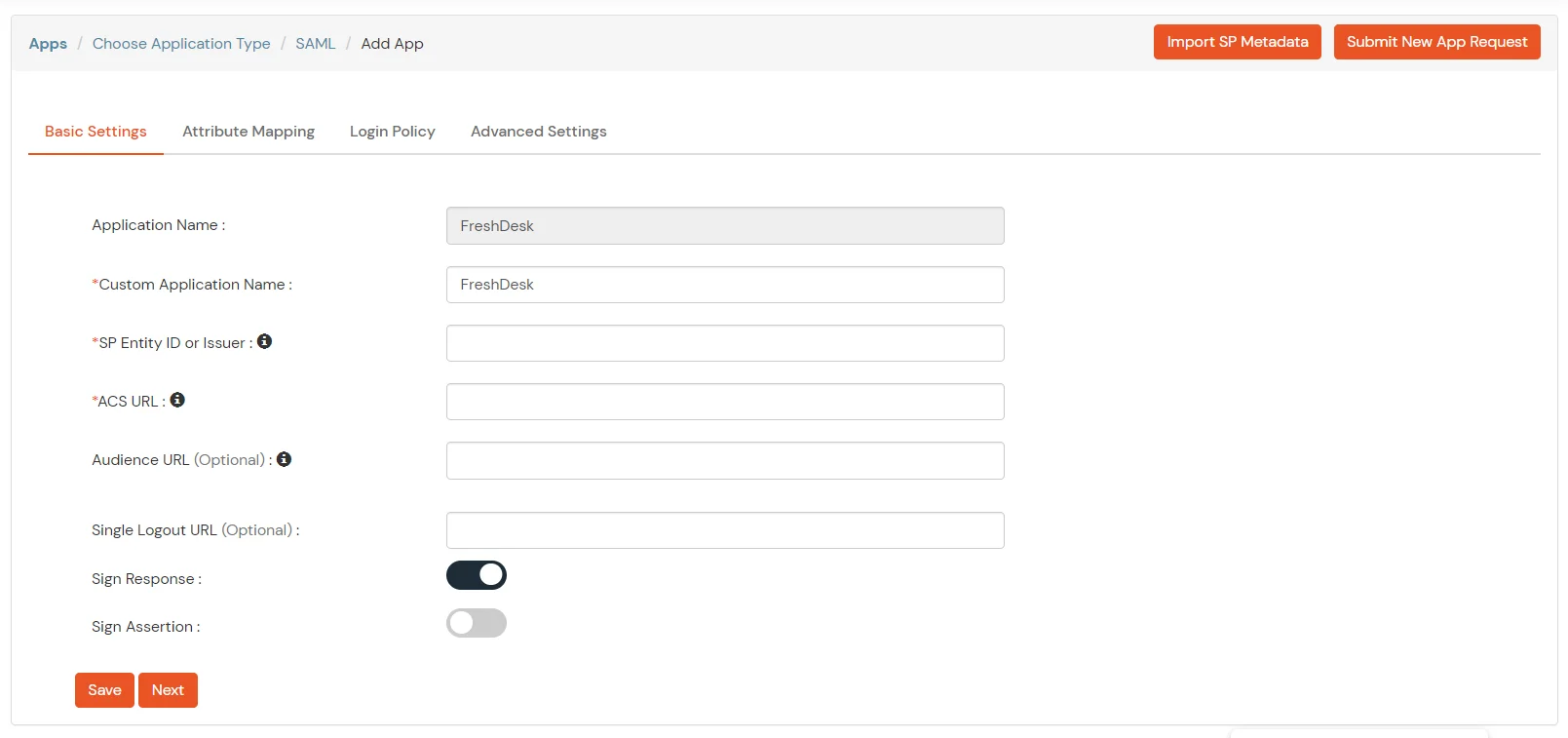Image resolution: width=1568 pixels, height=738 pixels.
Task: Click the ACS URL info icon
Action: (x=177, y=400)
